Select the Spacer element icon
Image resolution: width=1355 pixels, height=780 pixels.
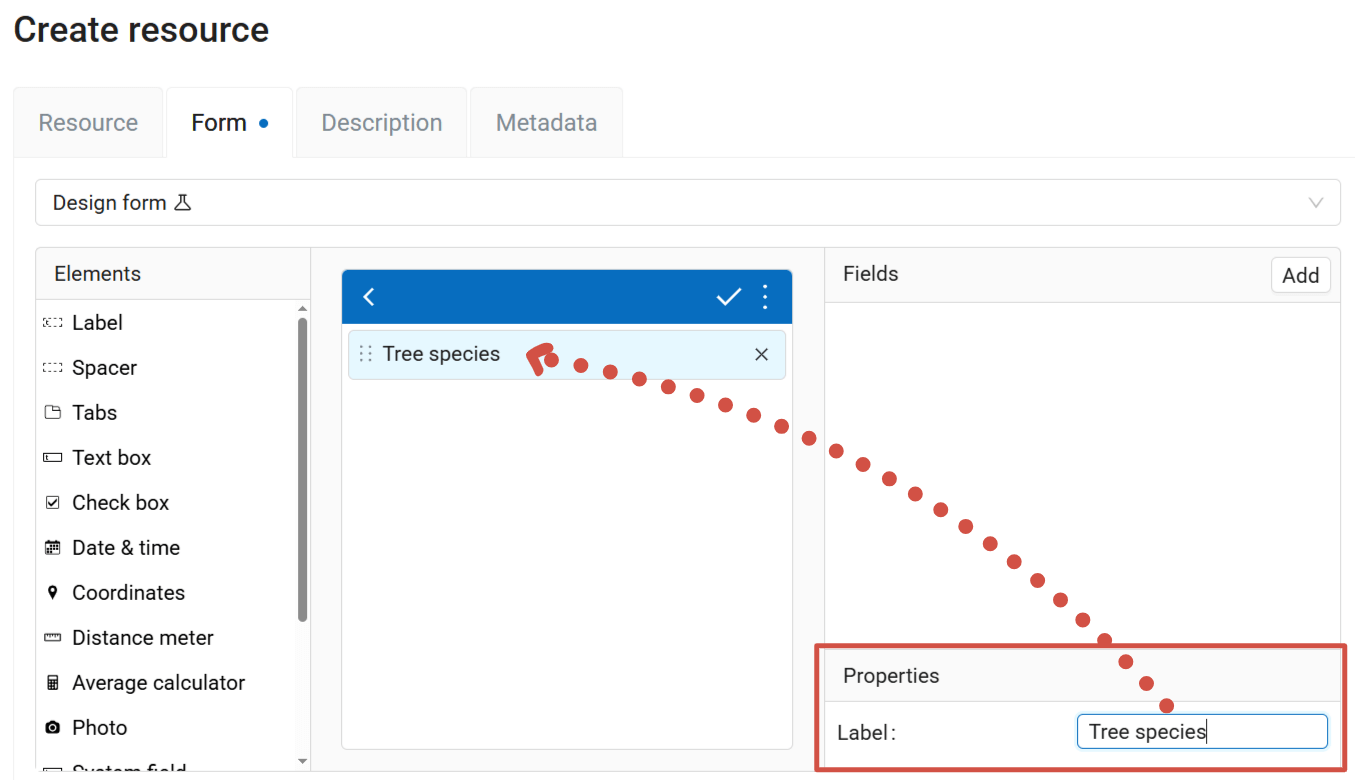click(x=53, y=368)
